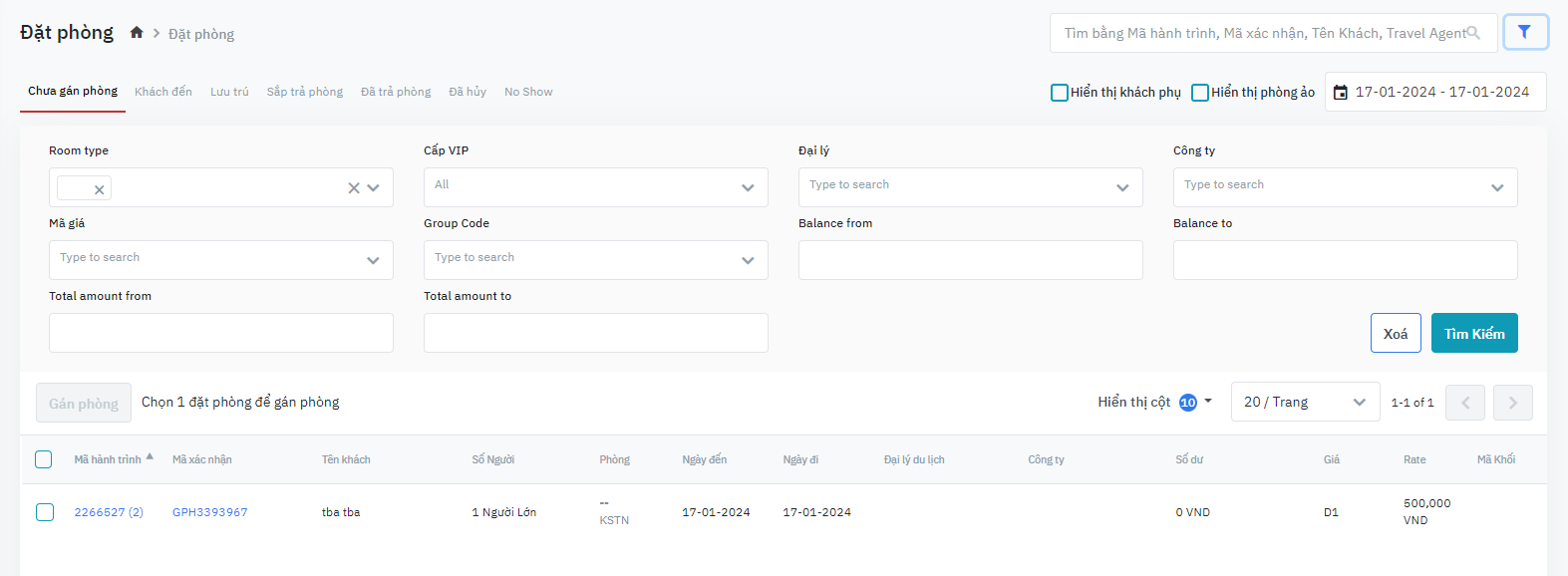The image size is (1568, 576).
Task: Switch to the Khách đến tab
Action: point(163,92)
